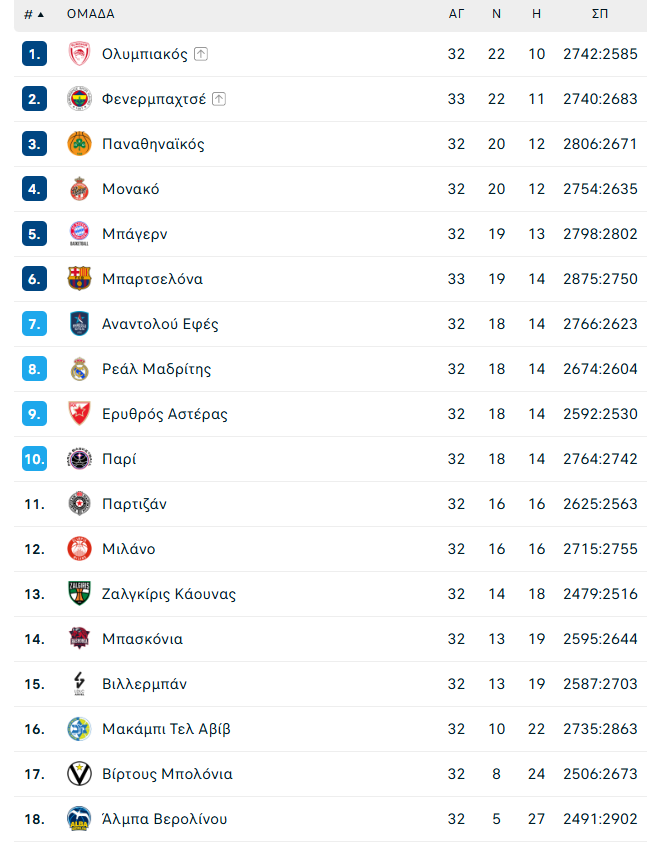Open the Άλμπα Βερολίνου team link
This screenshot has width=647, height=849.
tap(165, 819)
